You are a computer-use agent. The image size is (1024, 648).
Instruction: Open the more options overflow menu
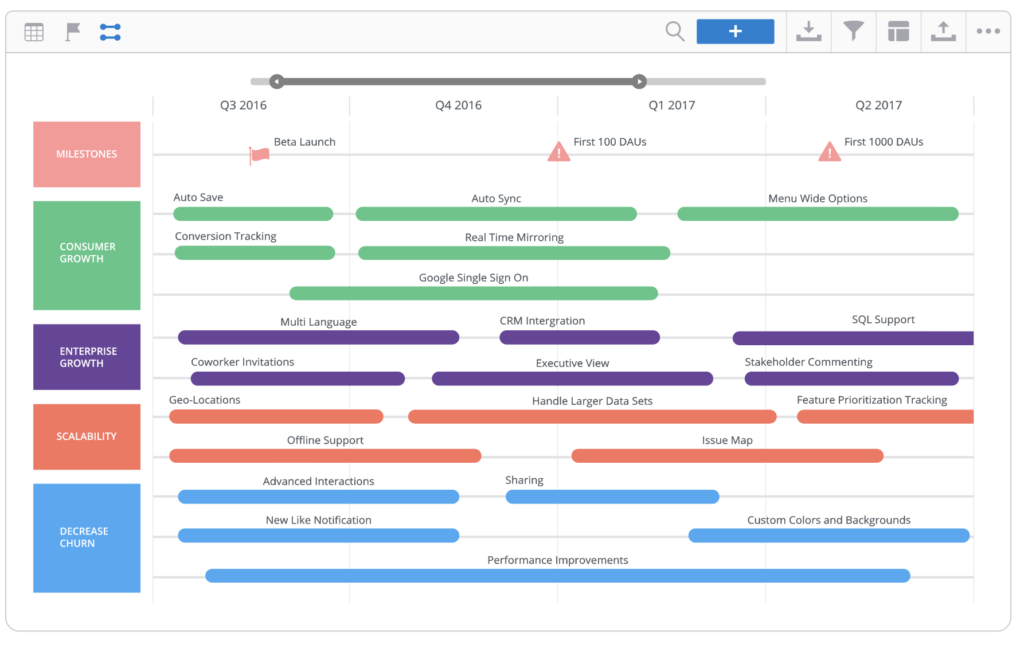pyautogui.click(x=988, y=31)
